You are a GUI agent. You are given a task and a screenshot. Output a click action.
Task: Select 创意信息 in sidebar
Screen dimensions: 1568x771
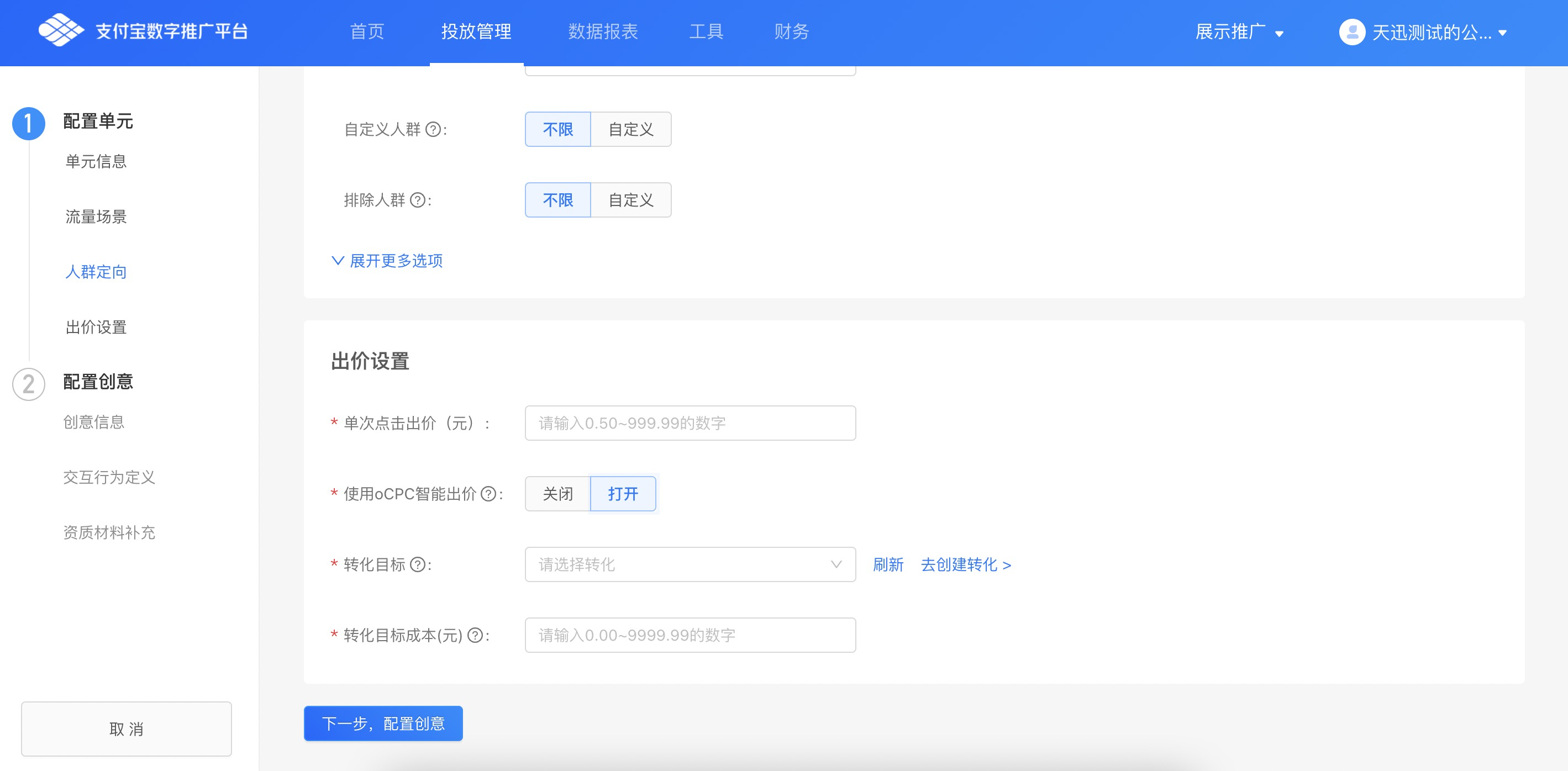[x=94, y=422]
